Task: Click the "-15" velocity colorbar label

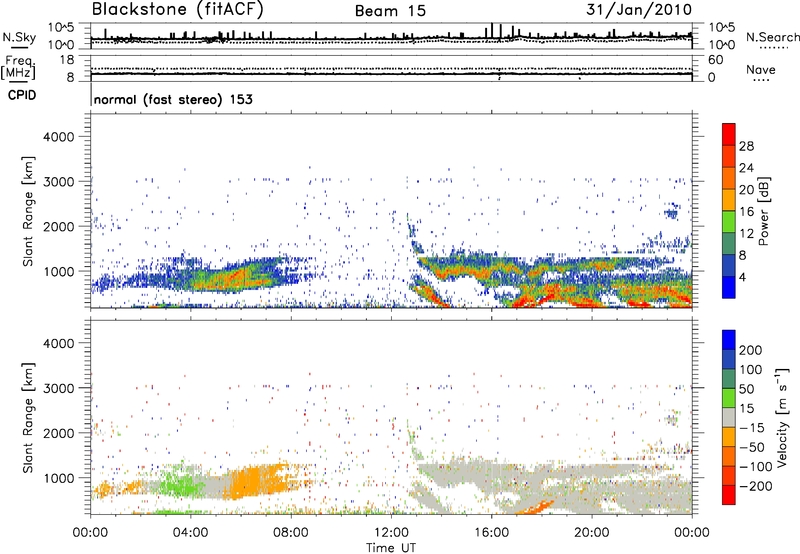Action: point(752,428)
